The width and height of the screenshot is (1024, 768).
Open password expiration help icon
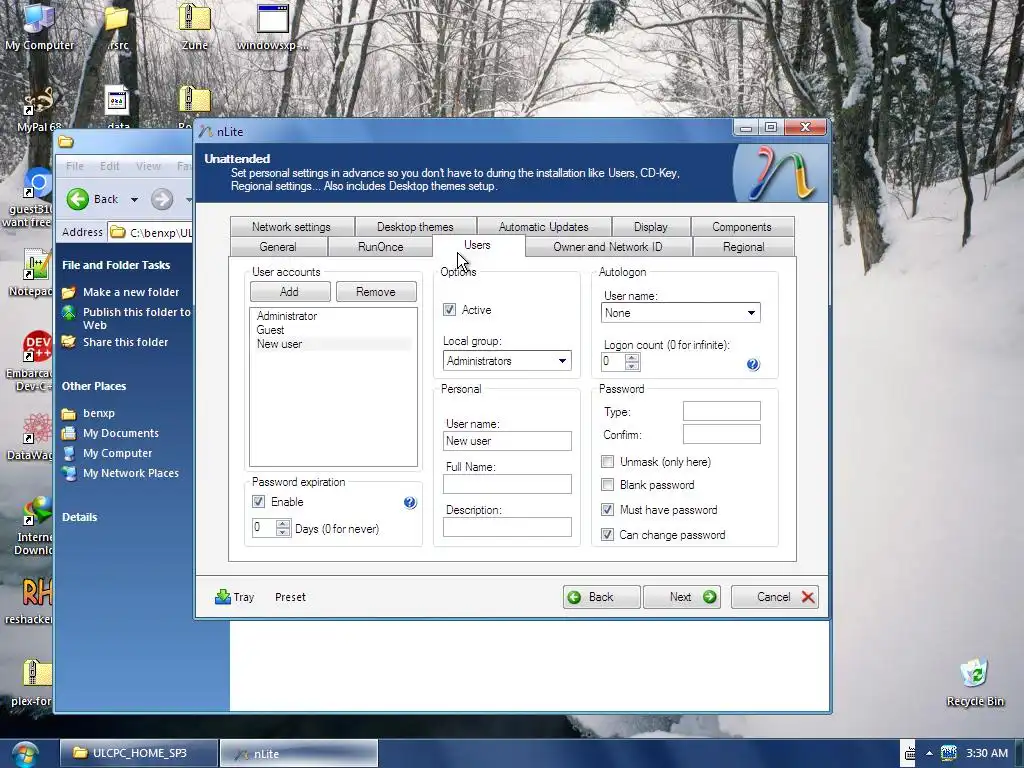[409, 502]
